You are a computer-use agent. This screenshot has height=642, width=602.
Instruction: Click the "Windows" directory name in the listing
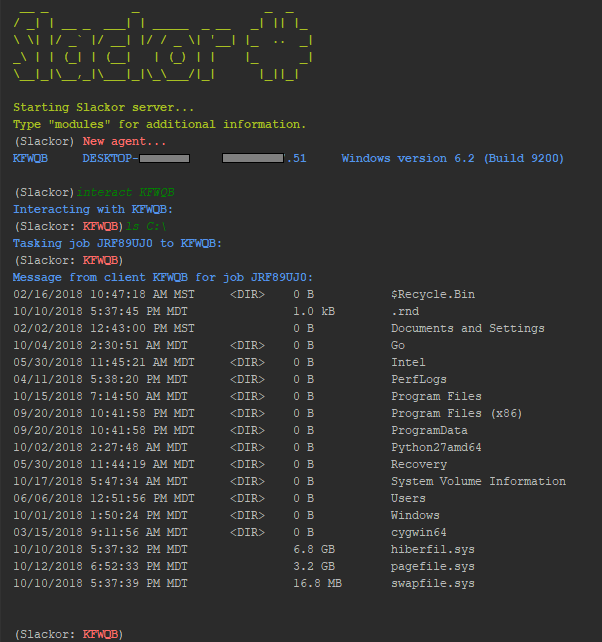[x=415, y=515]
